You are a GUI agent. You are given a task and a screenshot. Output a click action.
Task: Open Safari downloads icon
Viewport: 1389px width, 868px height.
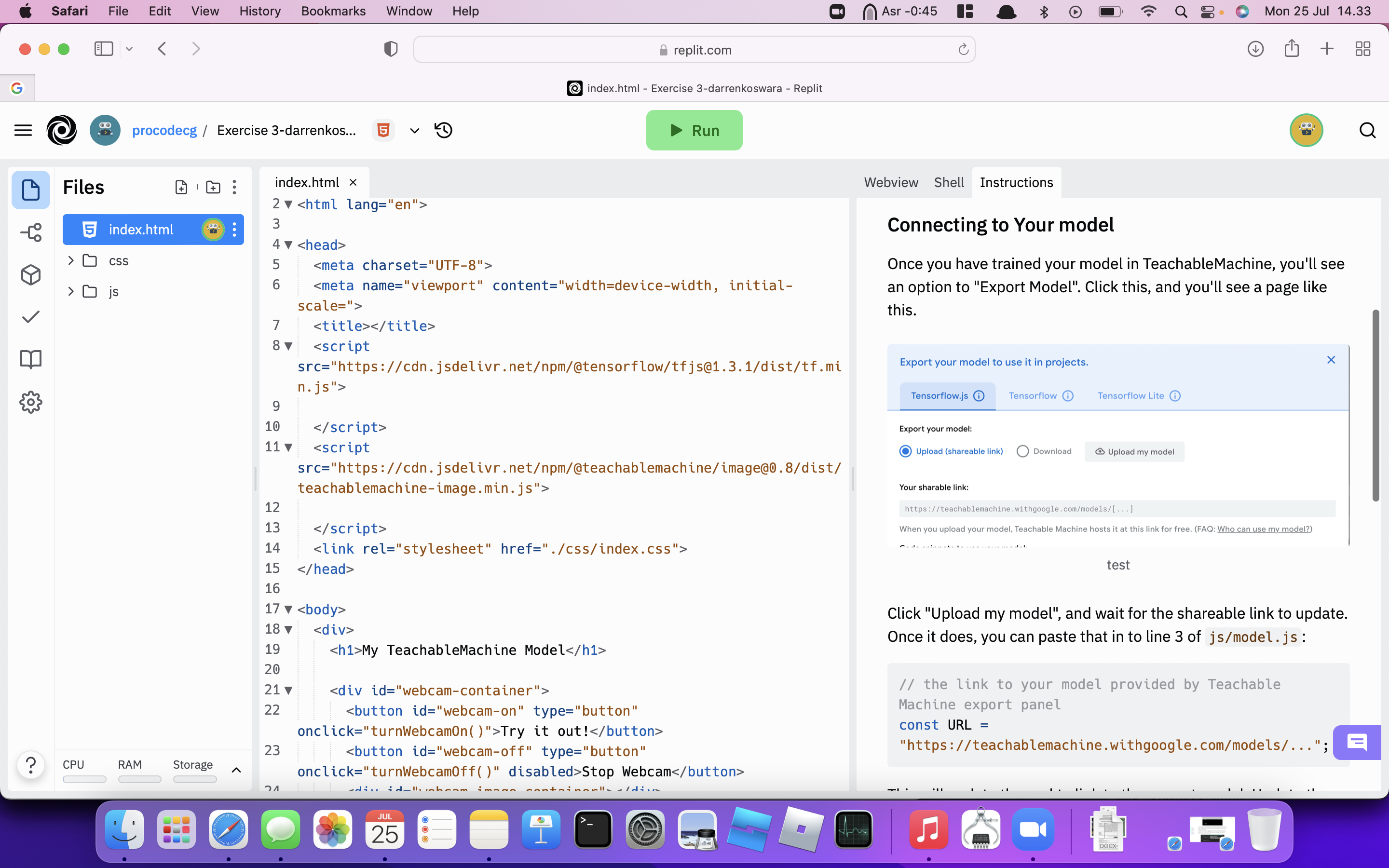(x=1255, y=49)
